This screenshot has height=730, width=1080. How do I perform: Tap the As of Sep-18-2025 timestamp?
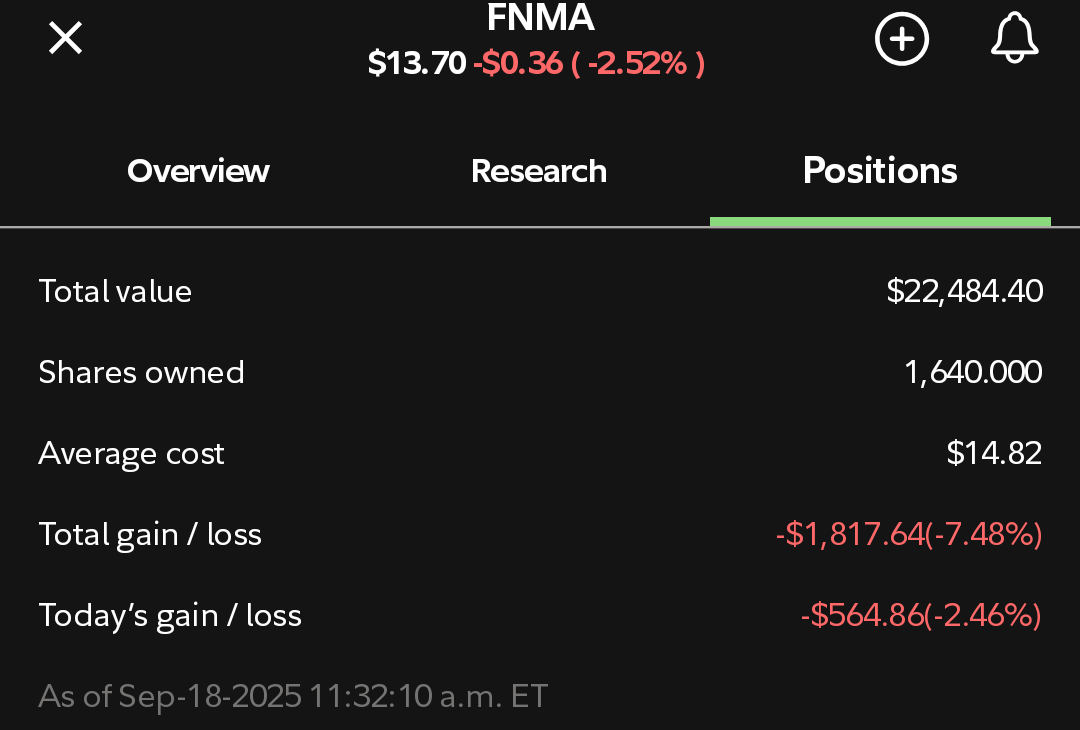293,696
